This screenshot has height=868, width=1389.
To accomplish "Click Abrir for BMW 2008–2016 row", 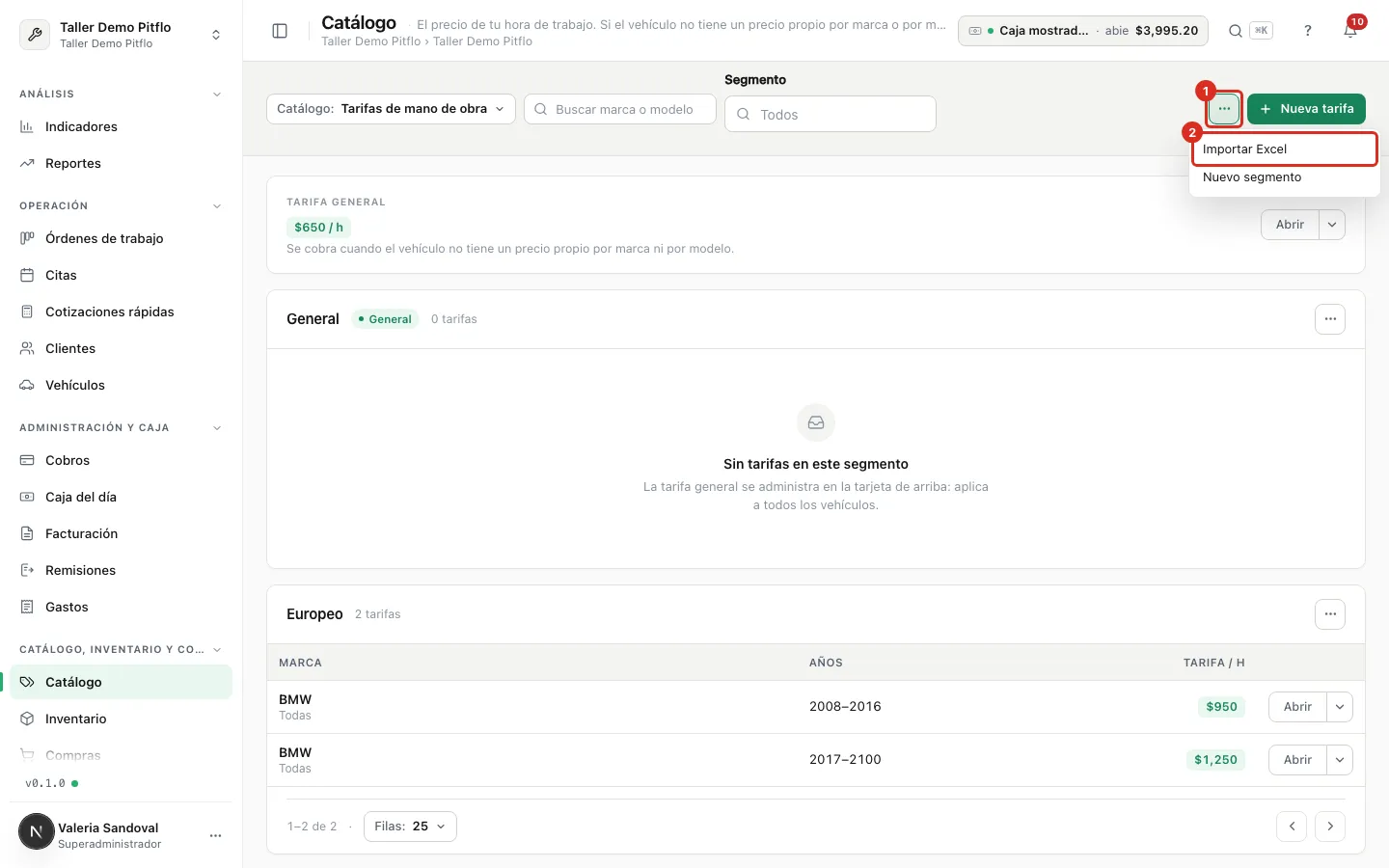I will pos(1297,707).
